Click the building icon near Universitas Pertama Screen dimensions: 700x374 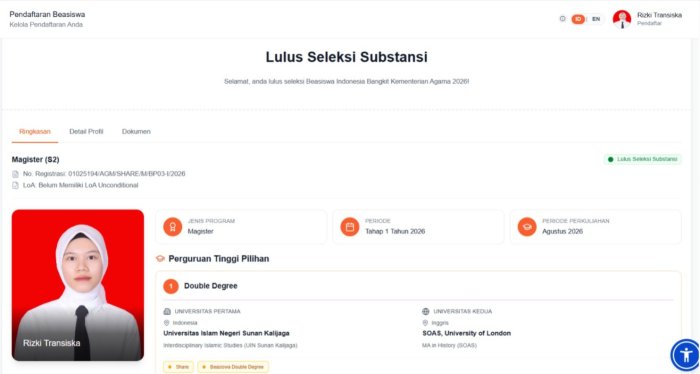pyautogui.click(x=167, y=312)
